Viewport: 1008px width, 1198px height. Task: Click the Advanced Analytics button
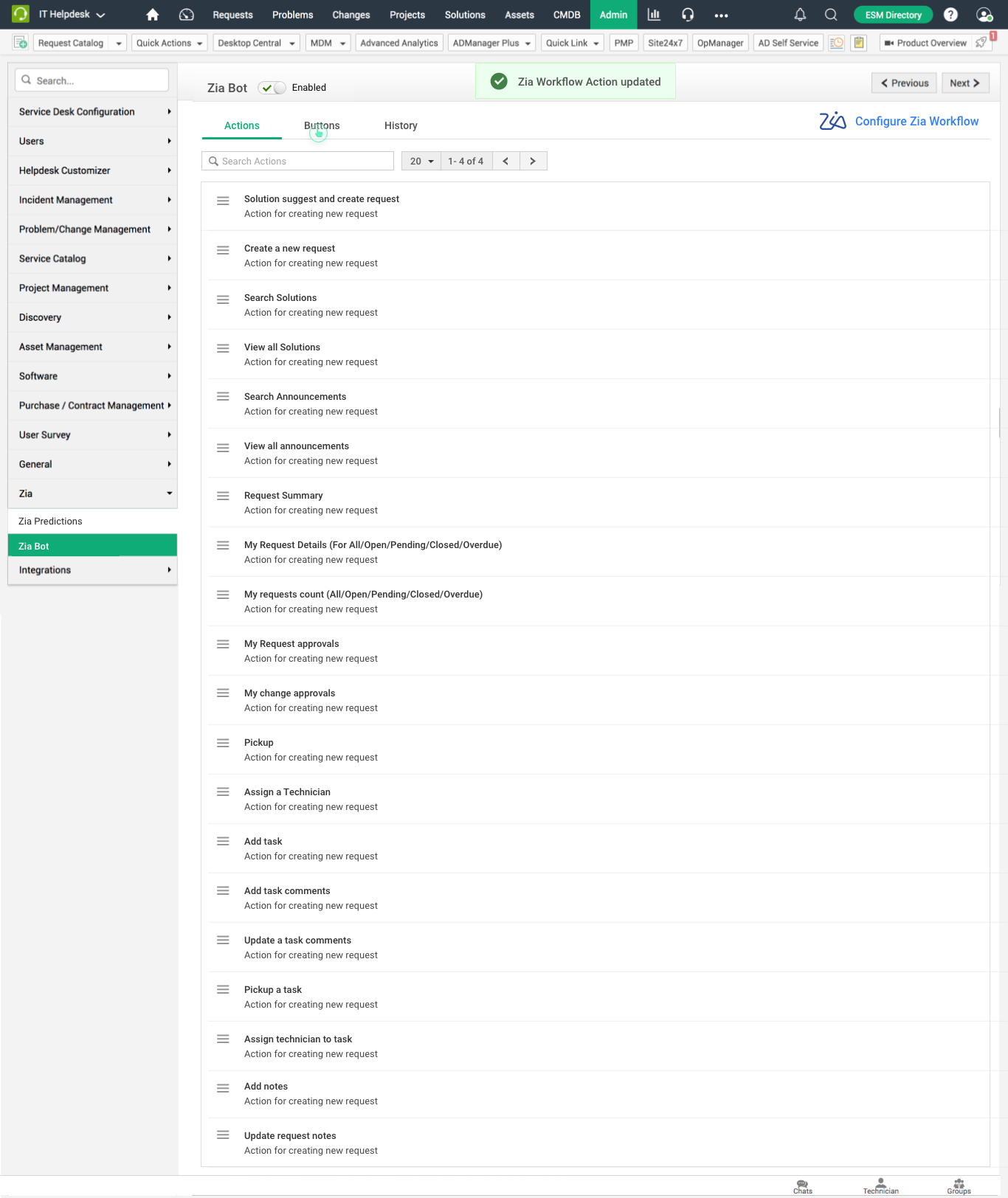(399, 43)
